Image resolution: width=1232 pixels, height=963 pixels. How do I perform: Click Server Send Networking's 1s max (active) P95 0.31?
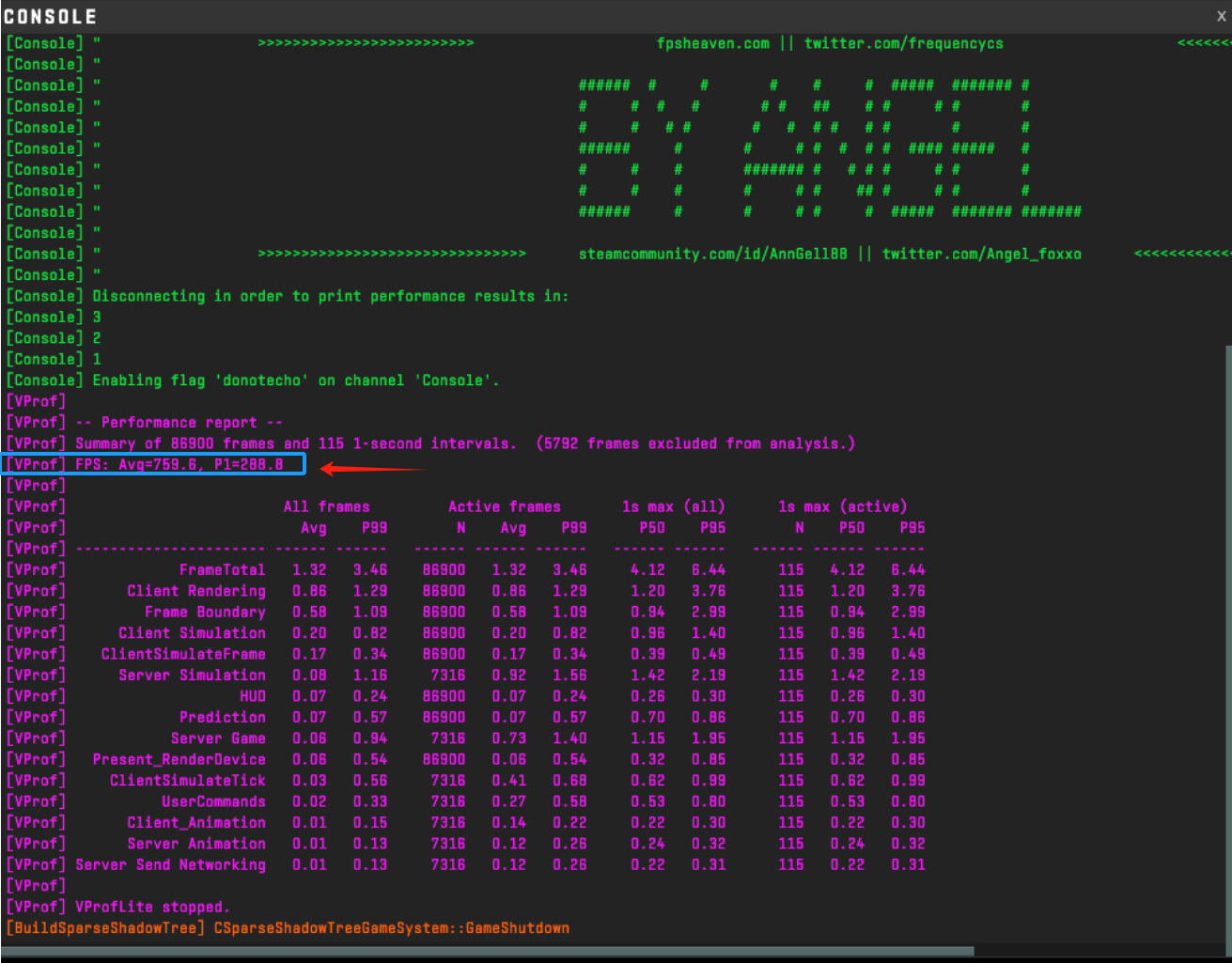pos(908,864)
